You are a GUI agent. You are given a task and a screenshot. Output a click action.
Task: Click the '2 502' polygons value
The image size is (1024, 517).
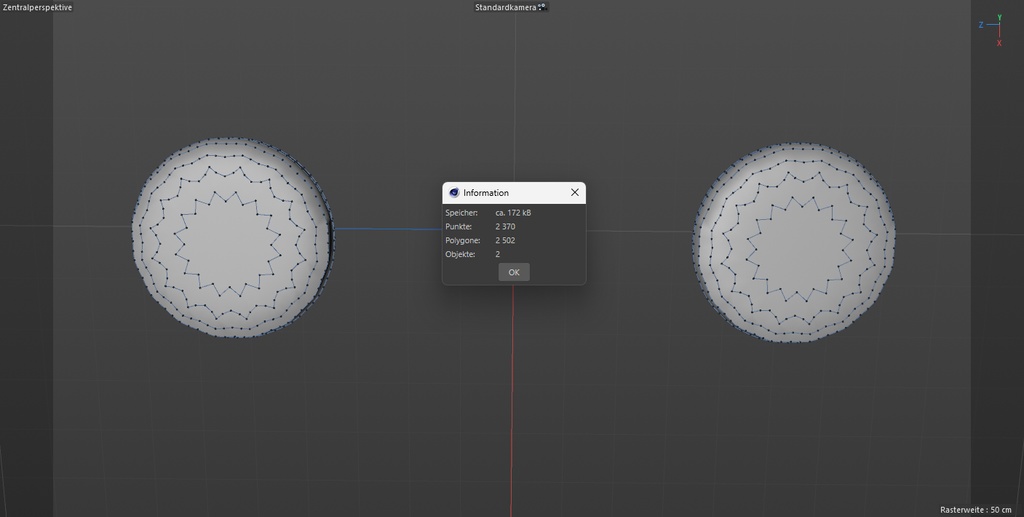pos(505,240)
